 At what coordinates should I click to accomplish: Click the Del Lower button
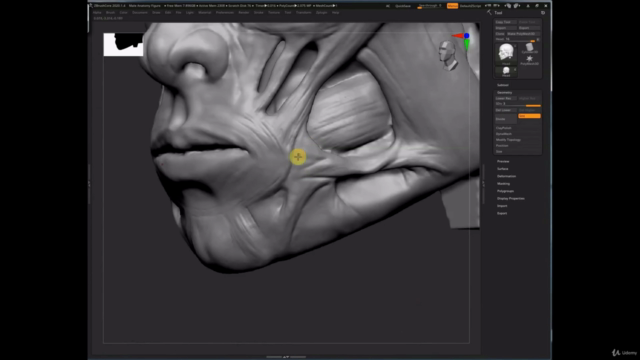506,110
